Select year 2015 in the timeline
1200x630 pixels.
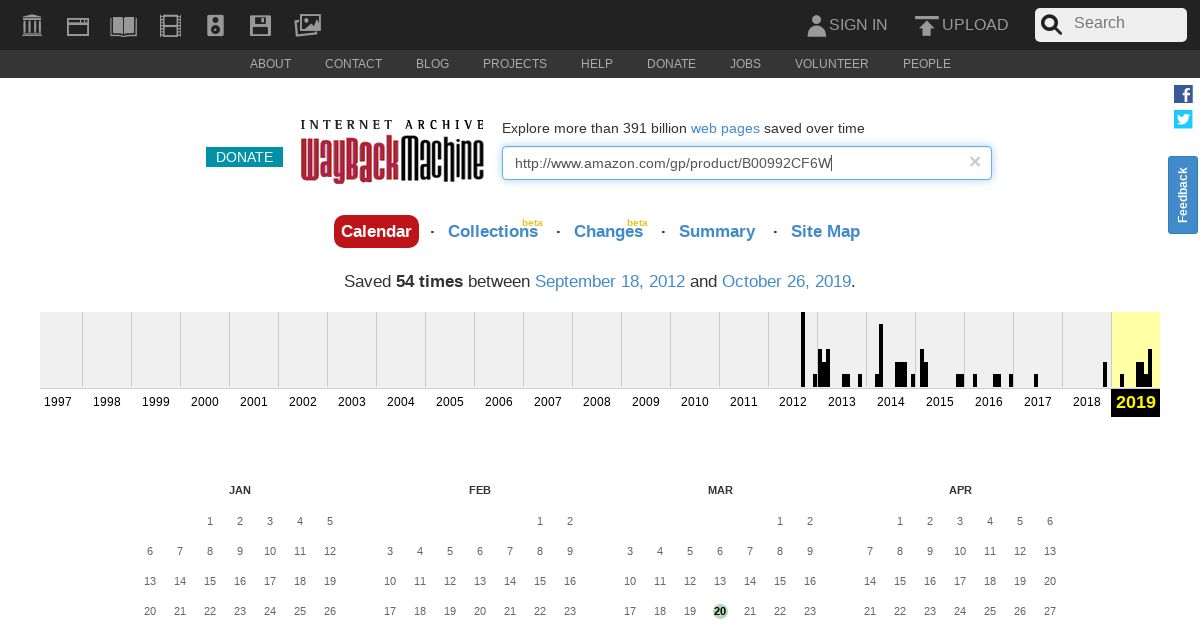click(x=940, y=401)
